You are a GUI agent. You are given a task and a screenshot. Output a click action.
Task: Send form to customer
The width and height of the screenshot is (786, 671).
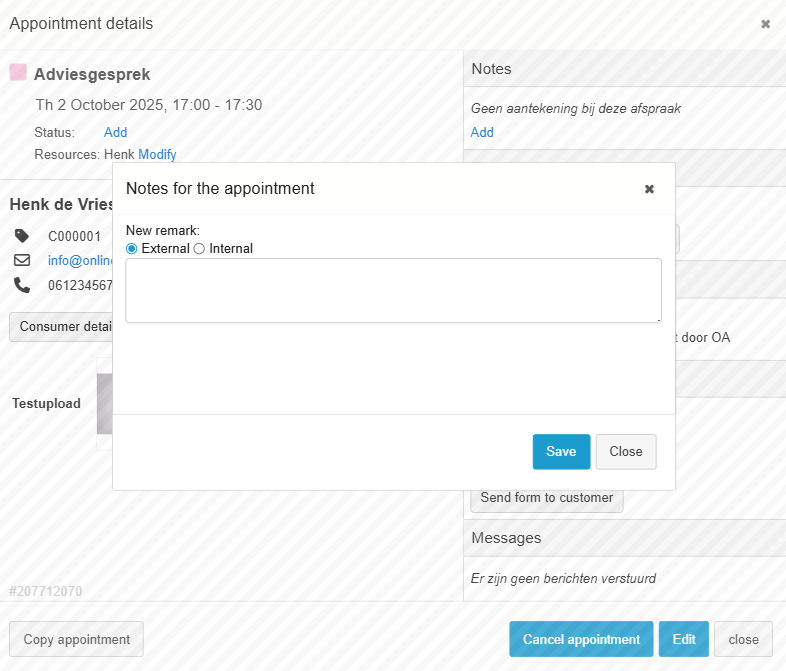pyautogui.click(x=546, y=498)
